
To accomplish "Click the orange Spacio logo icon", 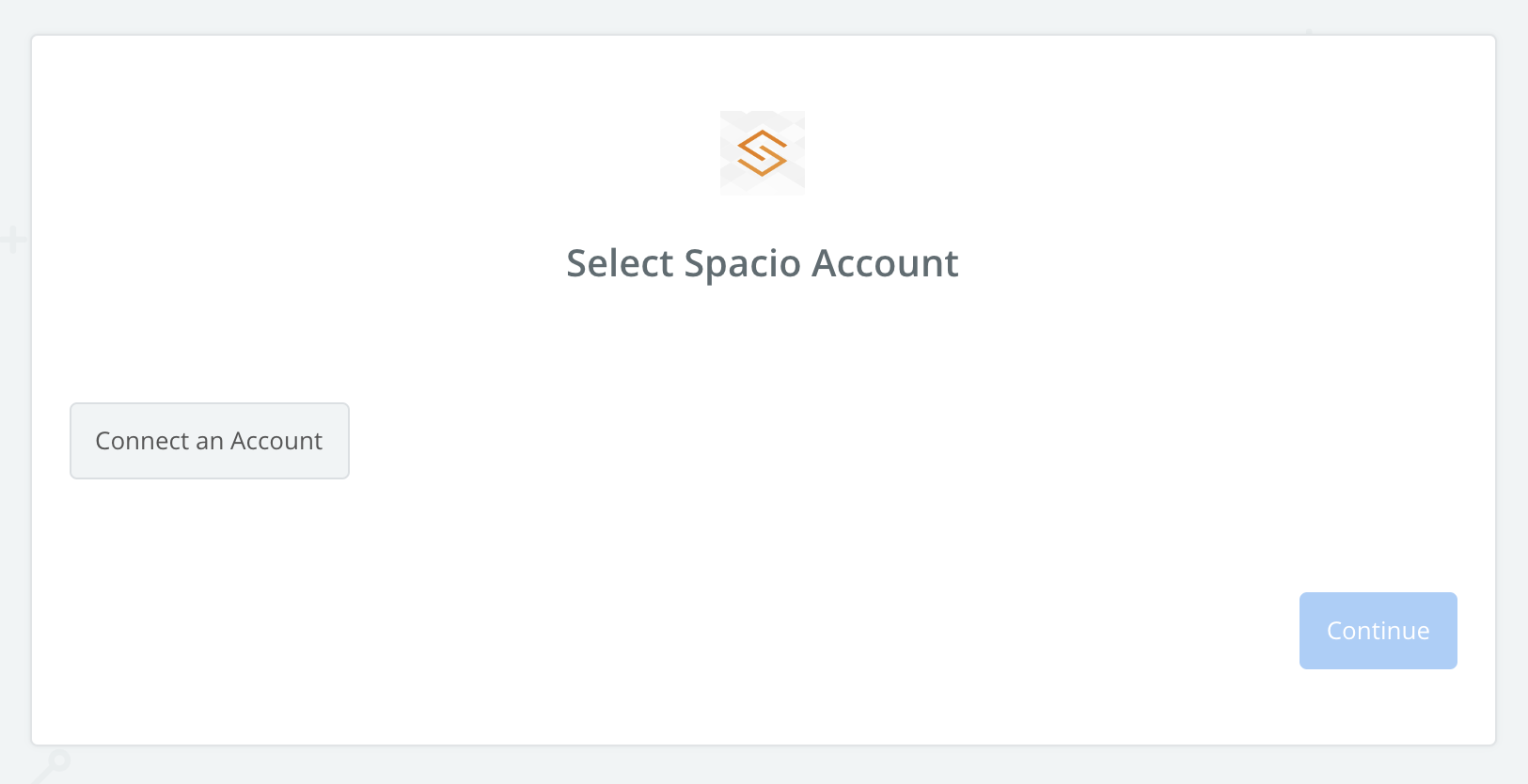I will pyautogui.click(x=762, y=153).
